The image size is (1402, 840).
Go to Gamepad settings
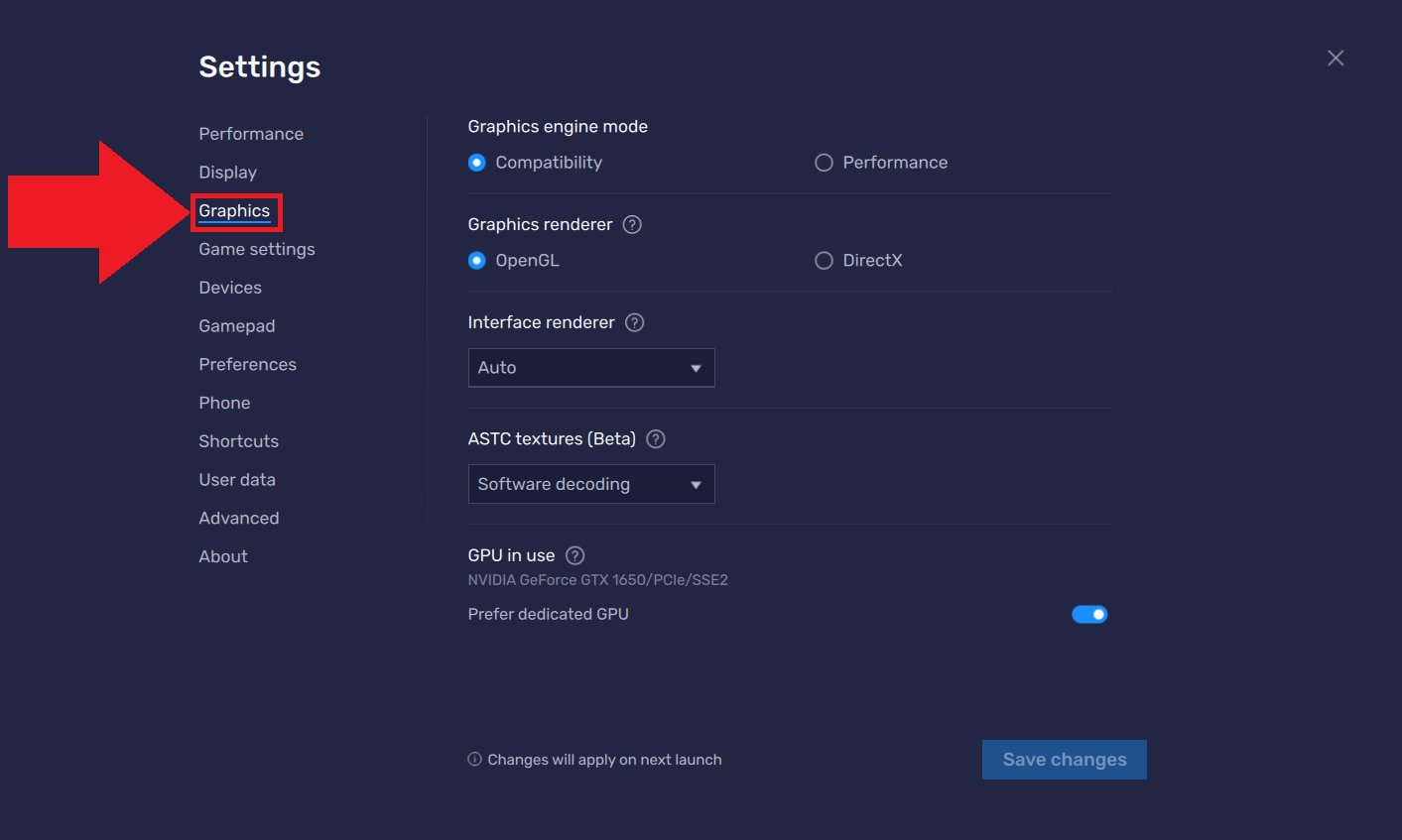[236, 325]
